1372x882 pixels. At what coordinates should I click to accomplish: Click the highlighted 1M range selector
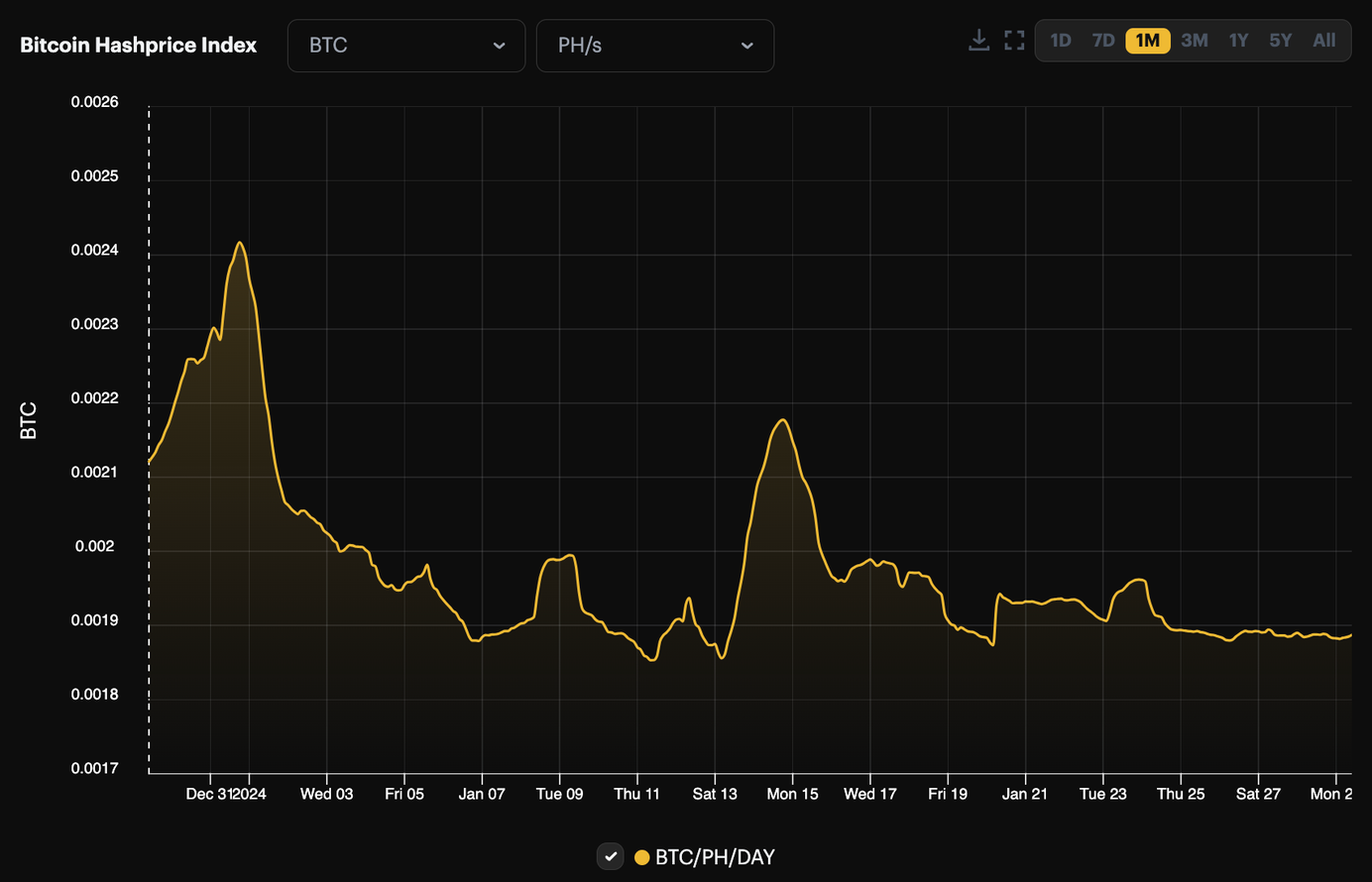click(1147, 40)
